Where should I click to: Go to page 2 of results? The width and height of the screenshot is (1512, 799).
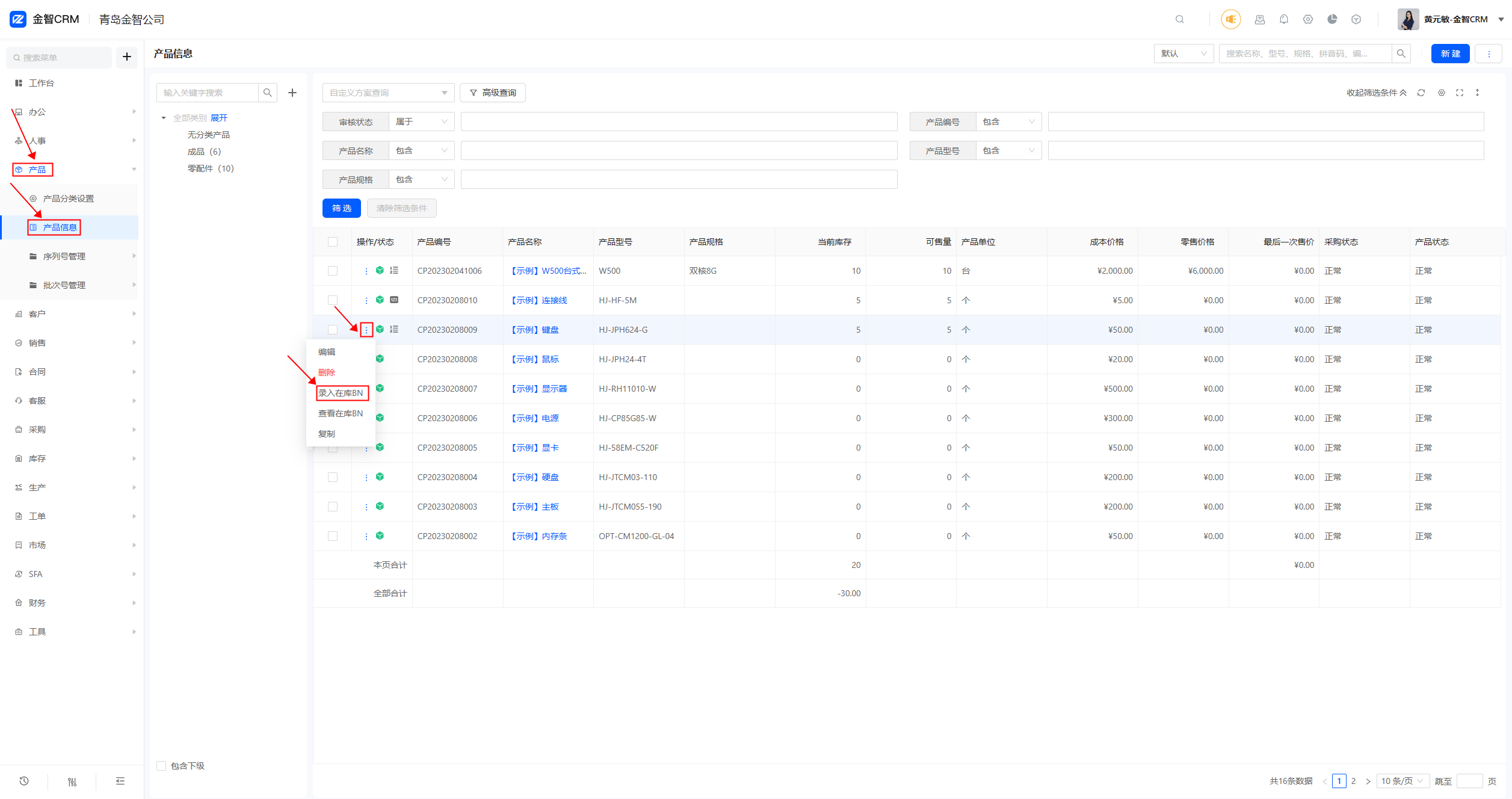pos(1353,781)
